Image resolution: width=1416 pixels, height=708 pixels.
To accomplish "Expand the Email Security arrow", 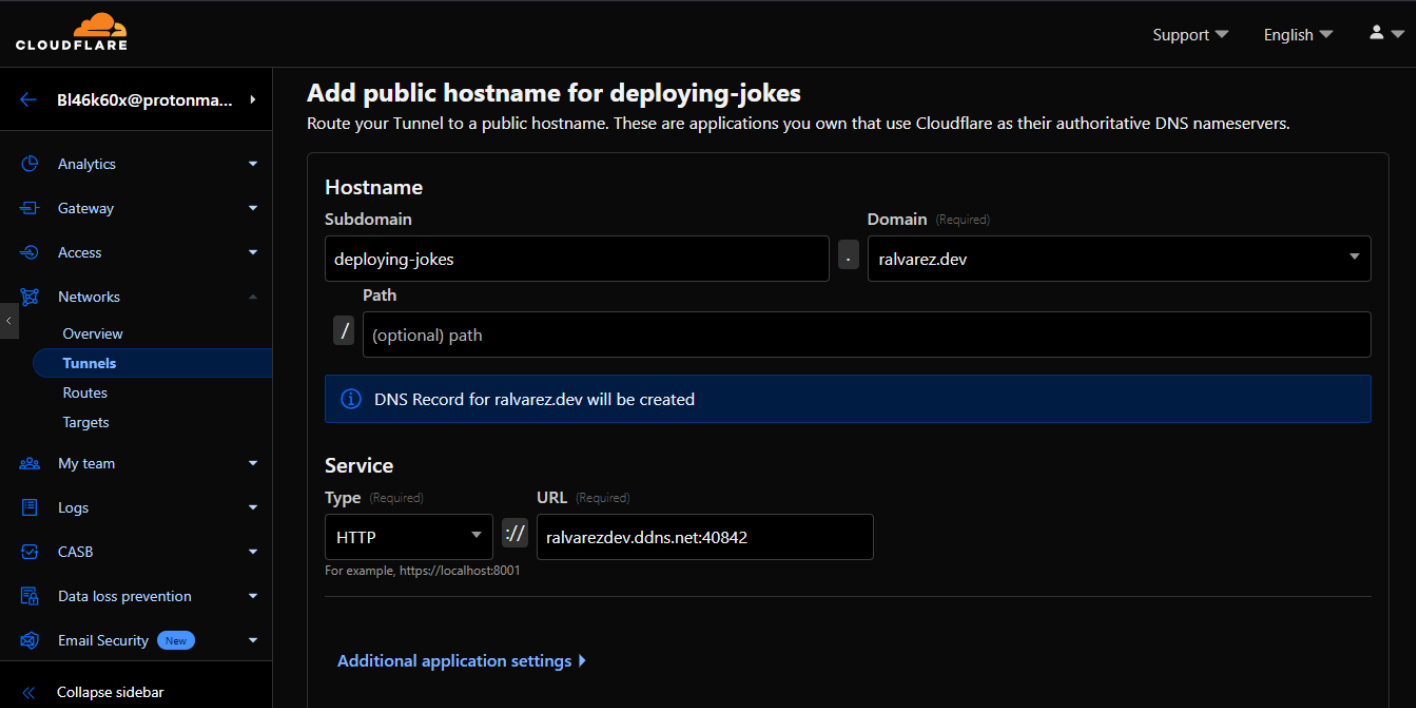I will point(253,640).
